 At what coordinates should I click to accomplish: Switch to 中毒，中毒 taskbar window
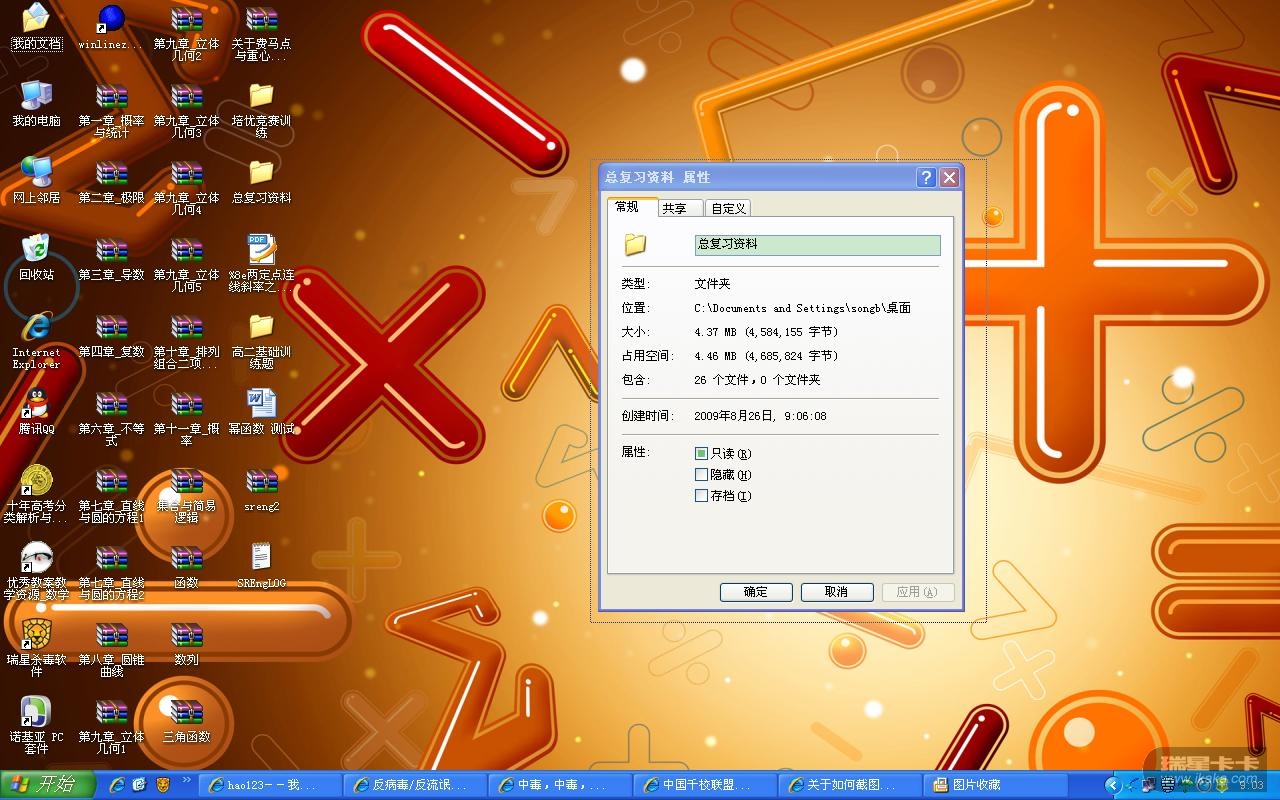pos(560,785)
